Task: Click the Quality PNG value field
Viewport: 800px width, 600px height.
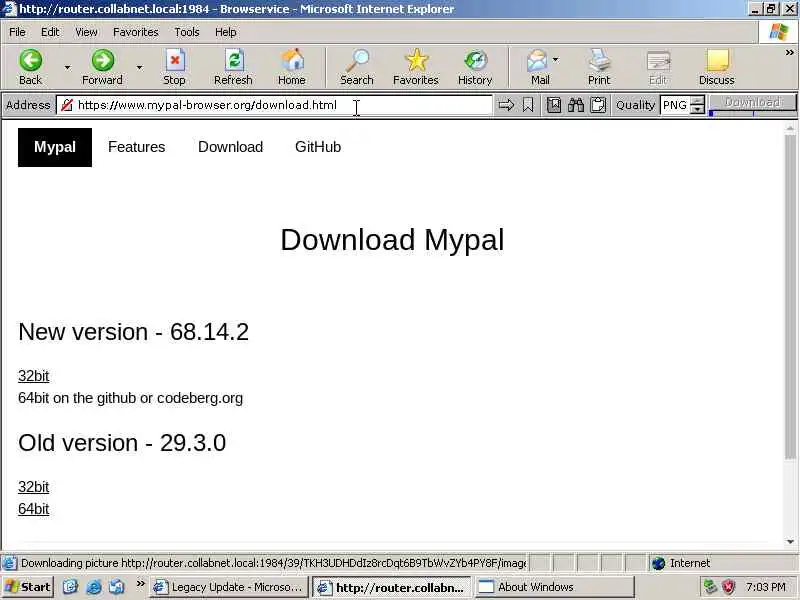Action: (675, 105)
